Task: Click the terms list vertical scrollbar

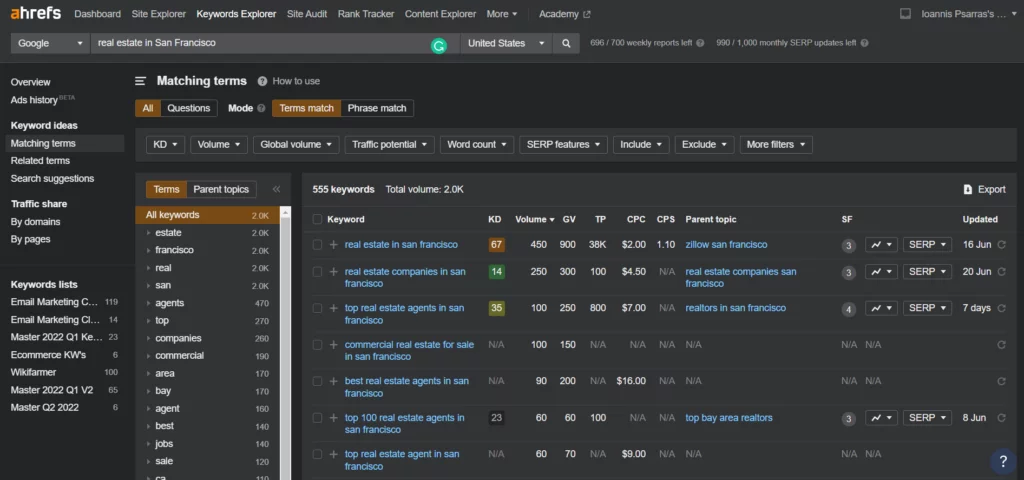Action: (285, 346)
